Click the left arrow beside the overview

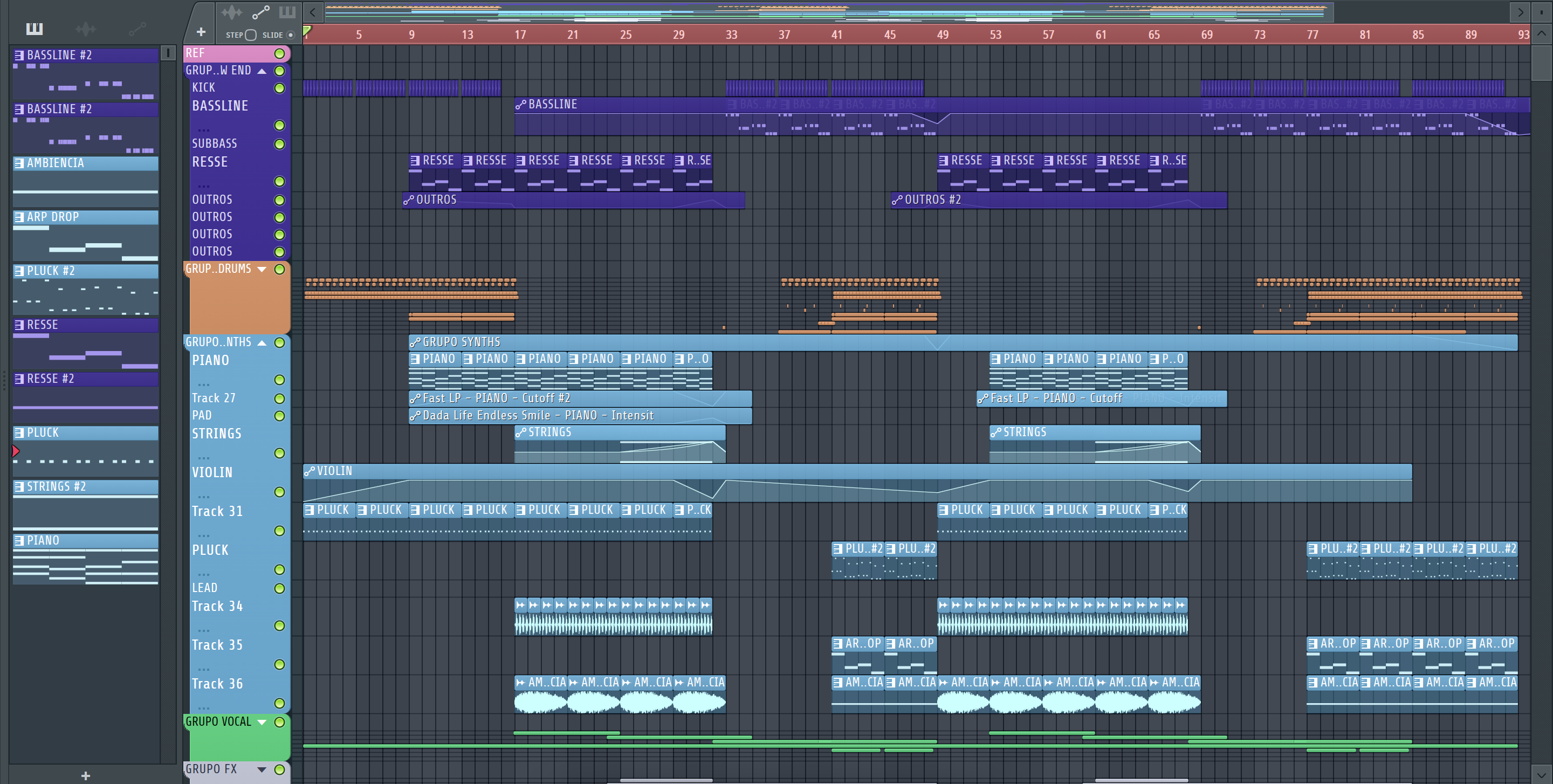coord(312,12)
